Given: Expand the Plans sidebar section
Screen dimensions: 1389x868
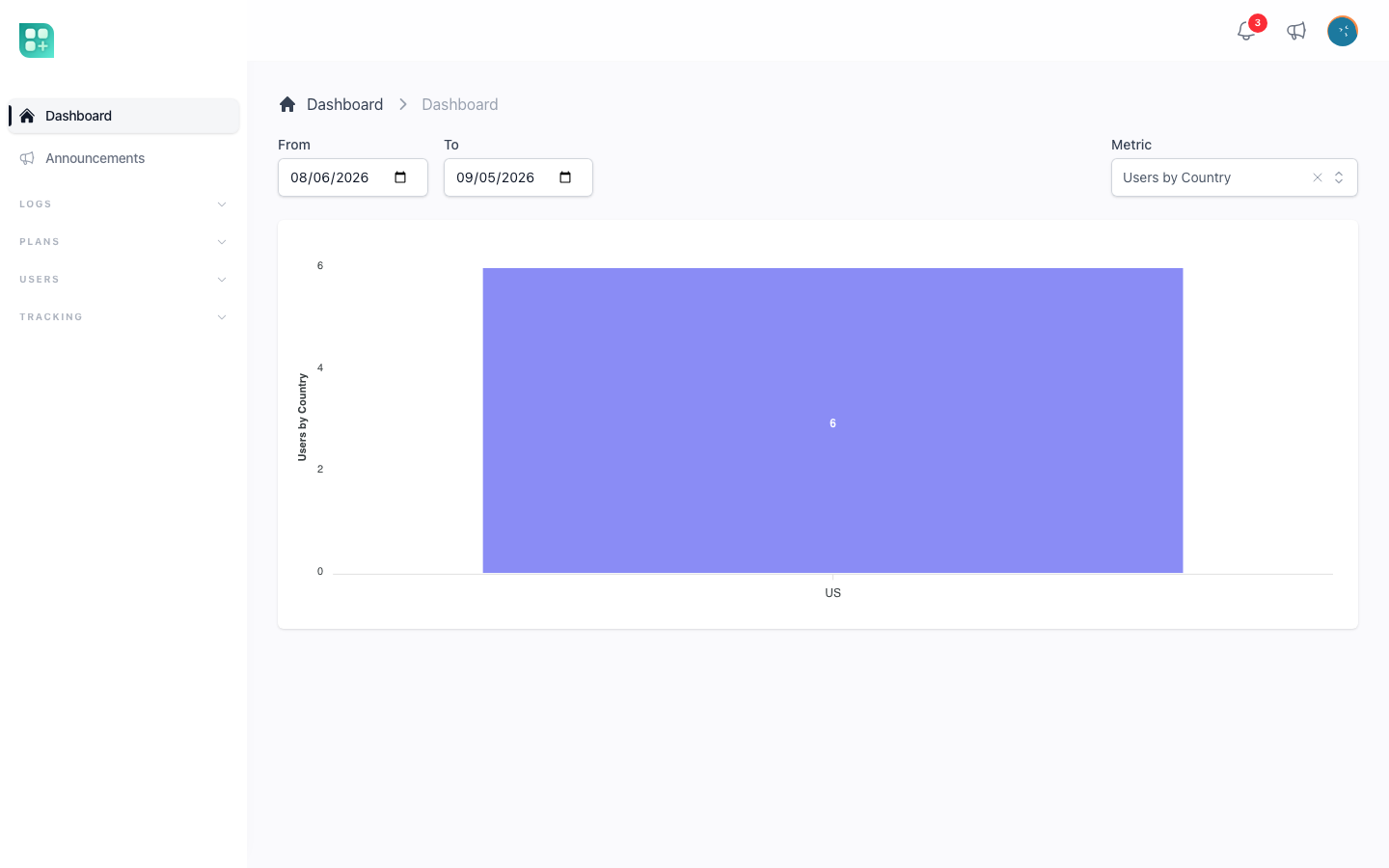Looking at the screenshot, I should [123, 242].
